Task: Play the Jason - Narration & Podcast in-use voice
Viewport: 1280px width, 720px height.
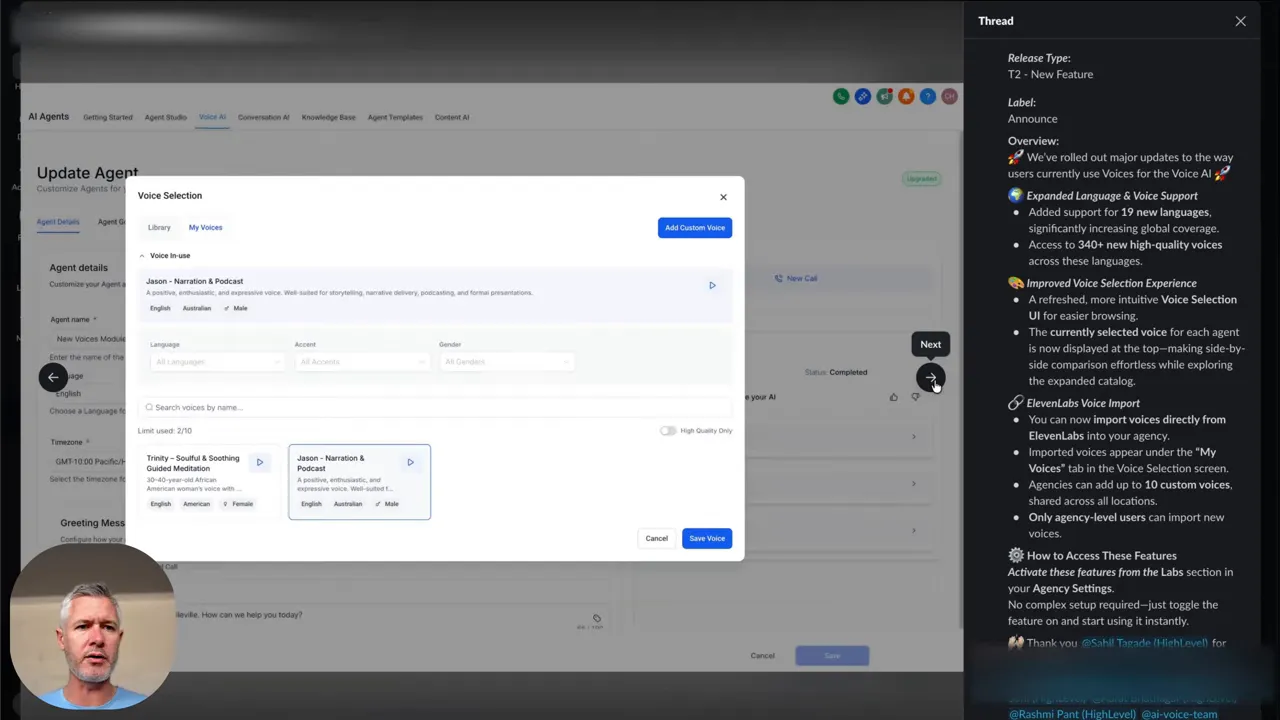Action: pos(712,285)
